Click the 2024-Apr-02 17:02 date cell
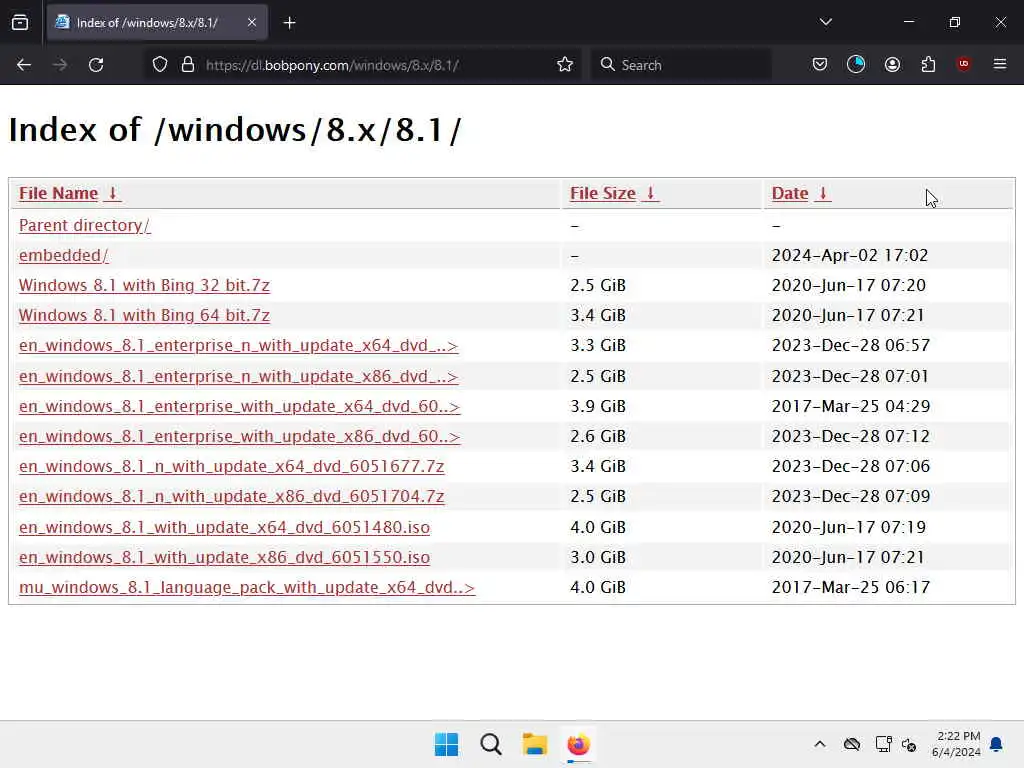The image size is (1024, 768). 850,255
